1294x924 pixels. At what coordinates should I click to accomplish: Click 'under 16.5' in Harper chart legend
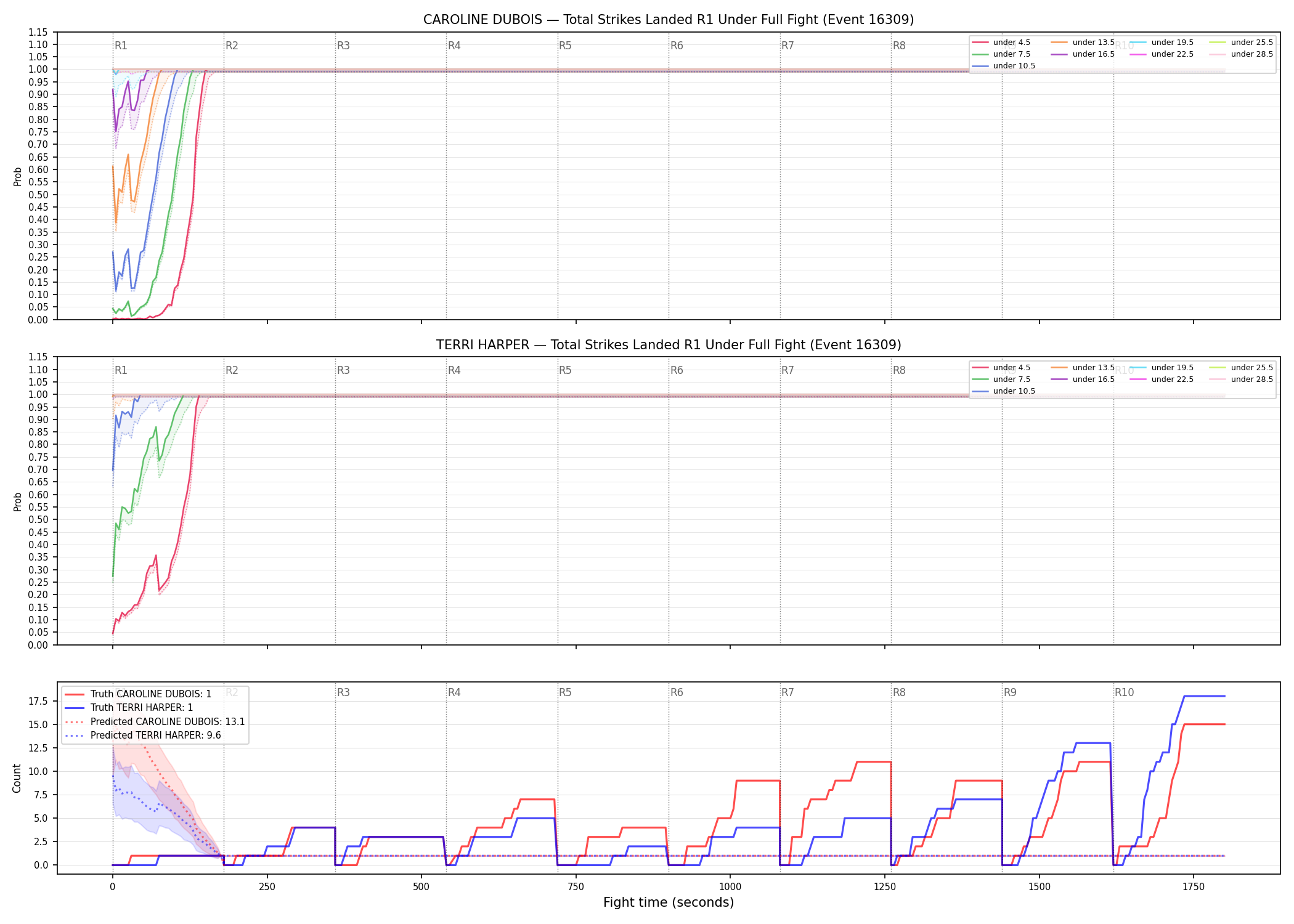[x=1094, y=379]
